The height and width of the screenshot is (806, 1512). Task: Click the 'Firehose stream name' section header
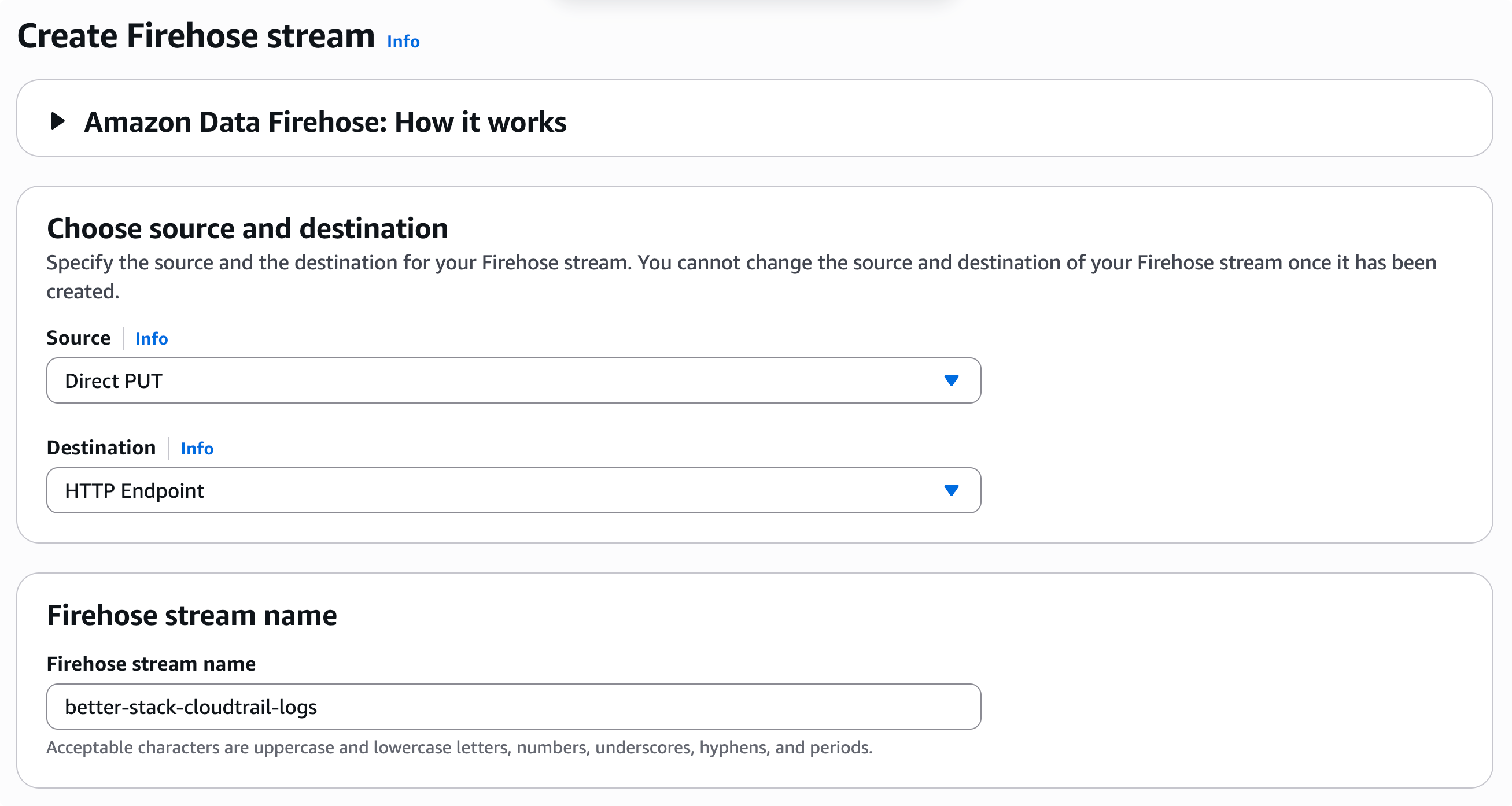point(193,615)
